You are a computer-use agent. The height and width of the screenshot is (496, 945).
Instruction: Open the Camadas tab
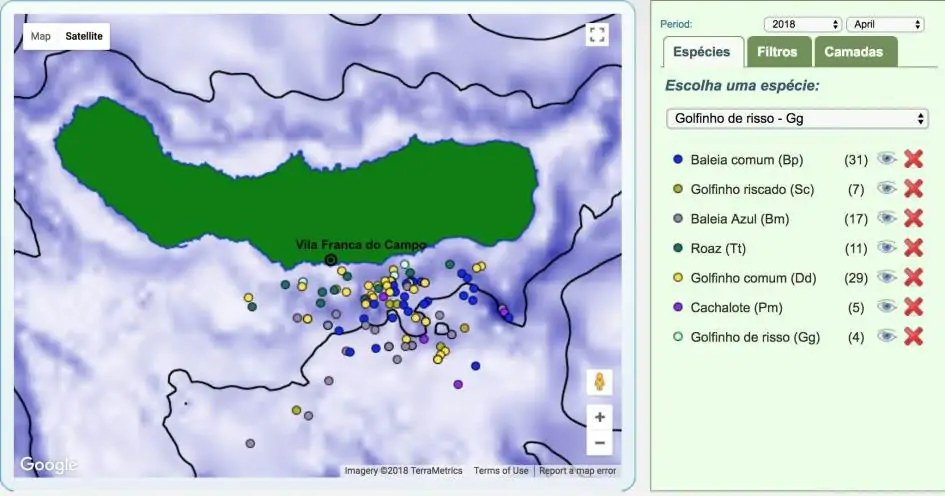[x=855, y=52]
